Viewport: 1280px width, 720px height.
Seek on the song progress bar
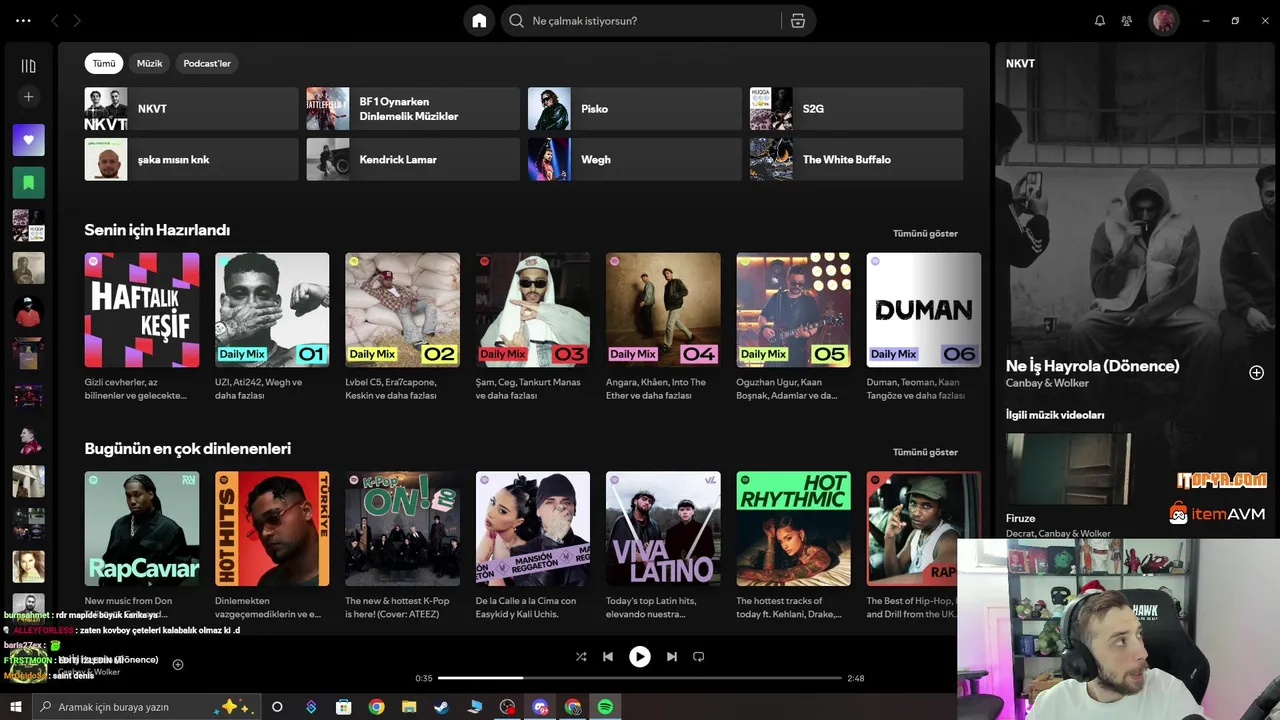click(x=640, y=678)
